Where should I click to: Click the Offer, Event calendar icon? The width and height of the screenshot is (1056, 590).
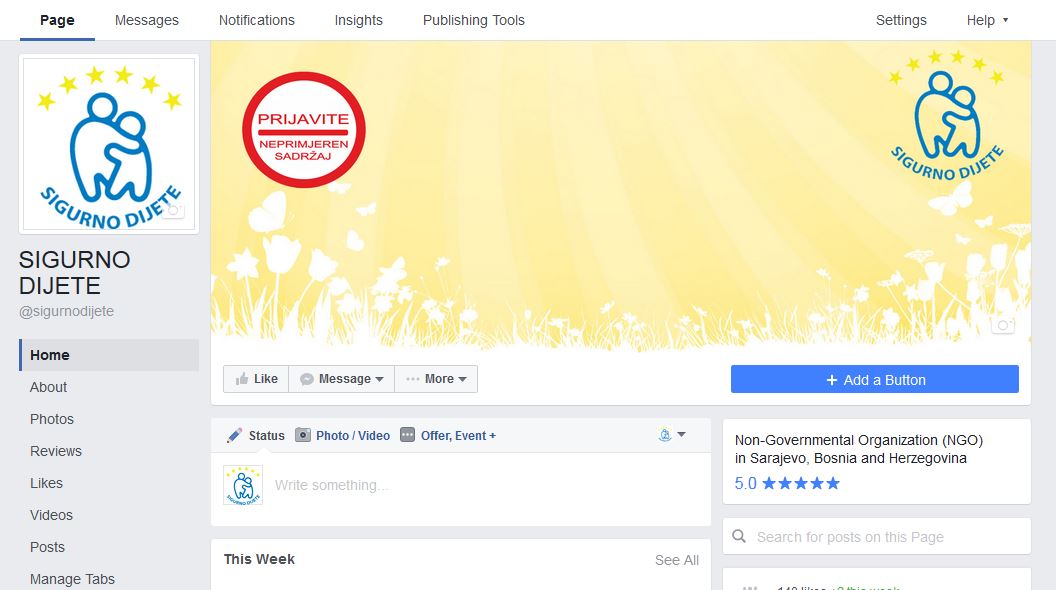click(407, 435)
